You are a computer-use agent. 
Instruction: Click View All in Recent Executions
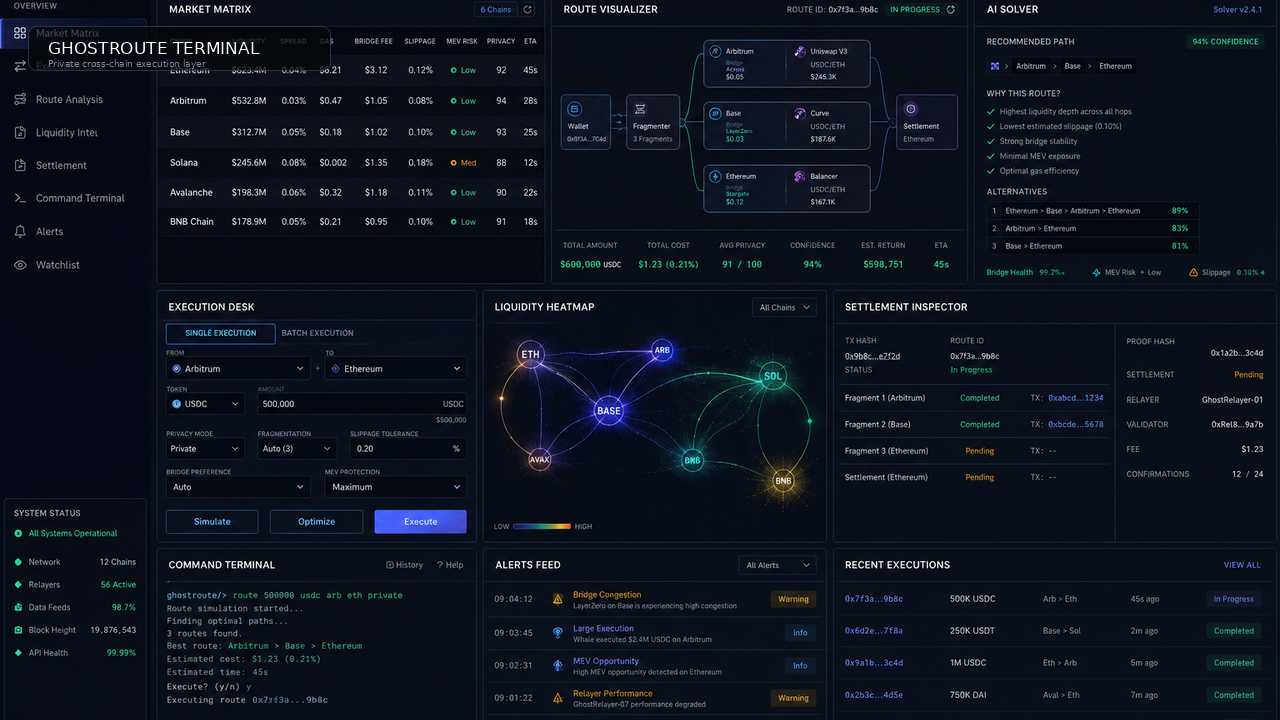pos(1242,565)
